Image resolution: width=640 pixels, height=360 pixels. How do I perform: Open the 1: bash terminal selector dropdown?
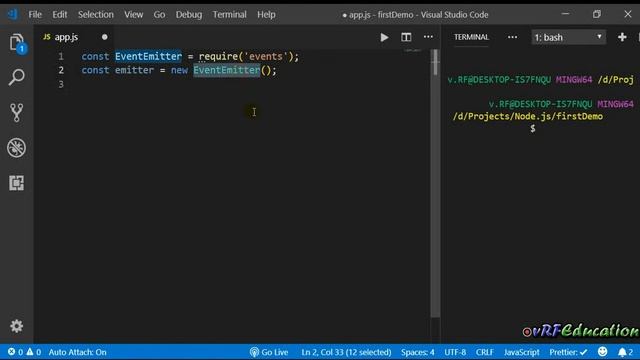(x=568, y=38)
